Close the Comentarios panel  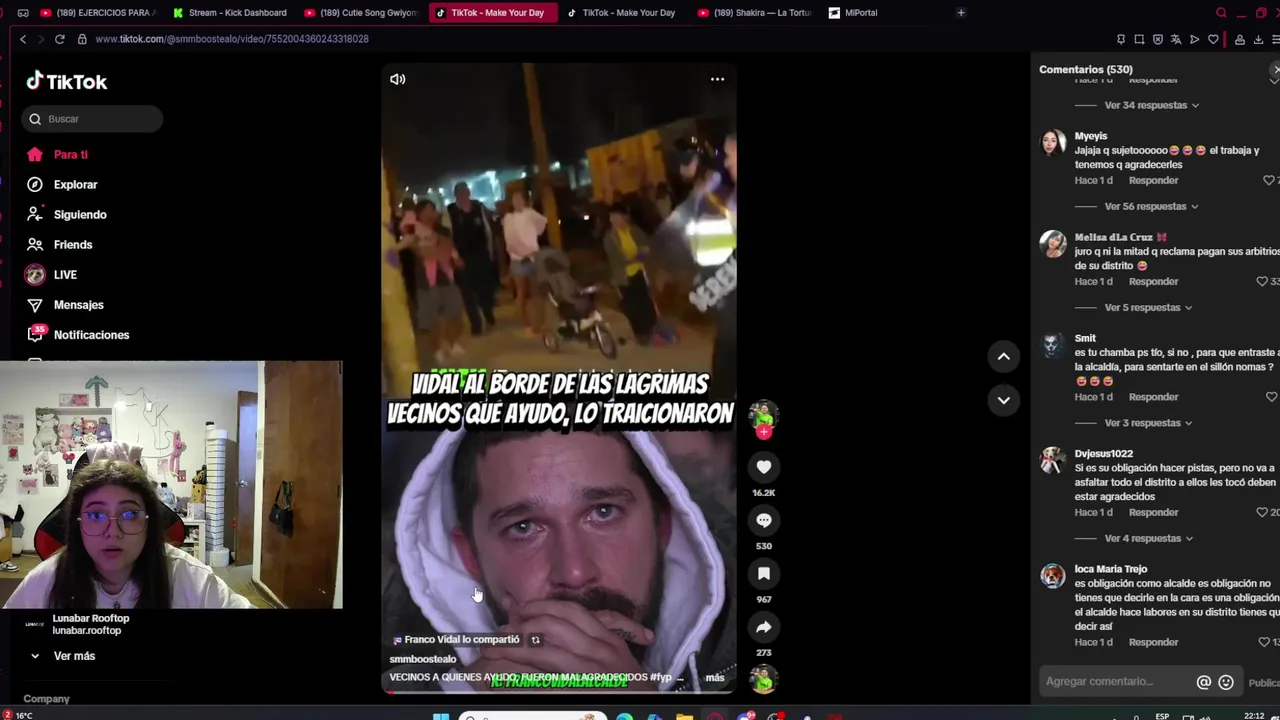(x=1275, y=70)
